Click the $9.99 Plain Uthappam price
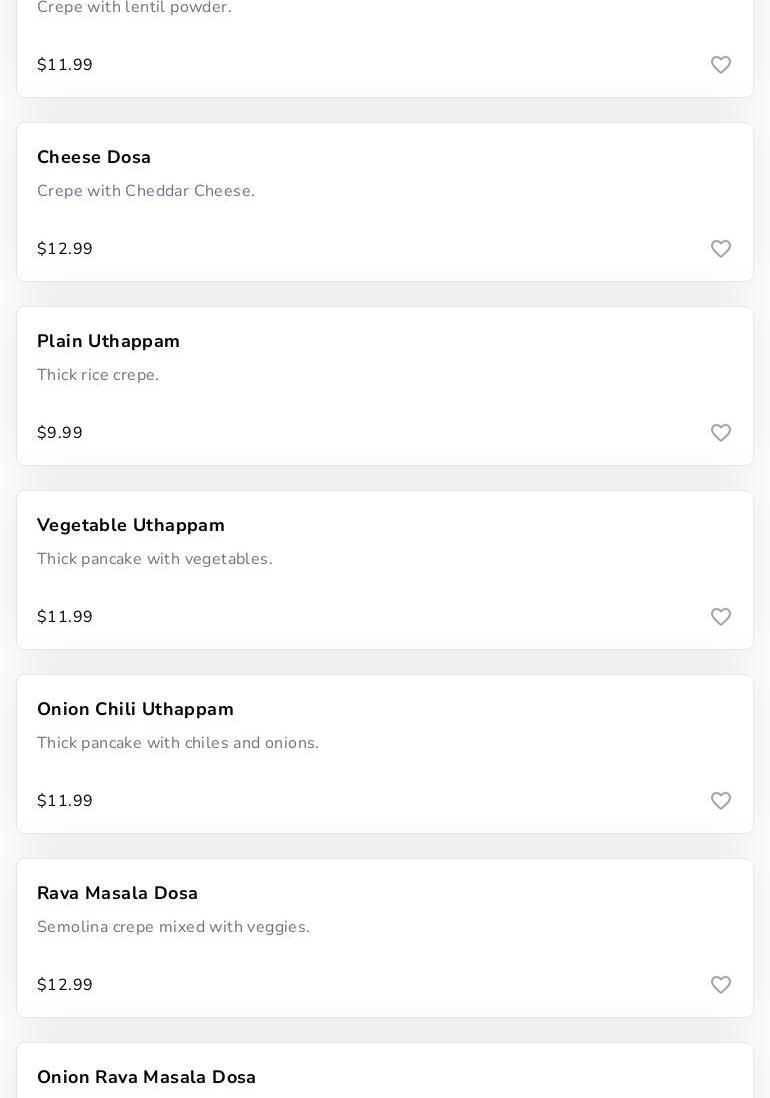Image resolution: width=770 pixels, height=1098 pixels. 60,433
